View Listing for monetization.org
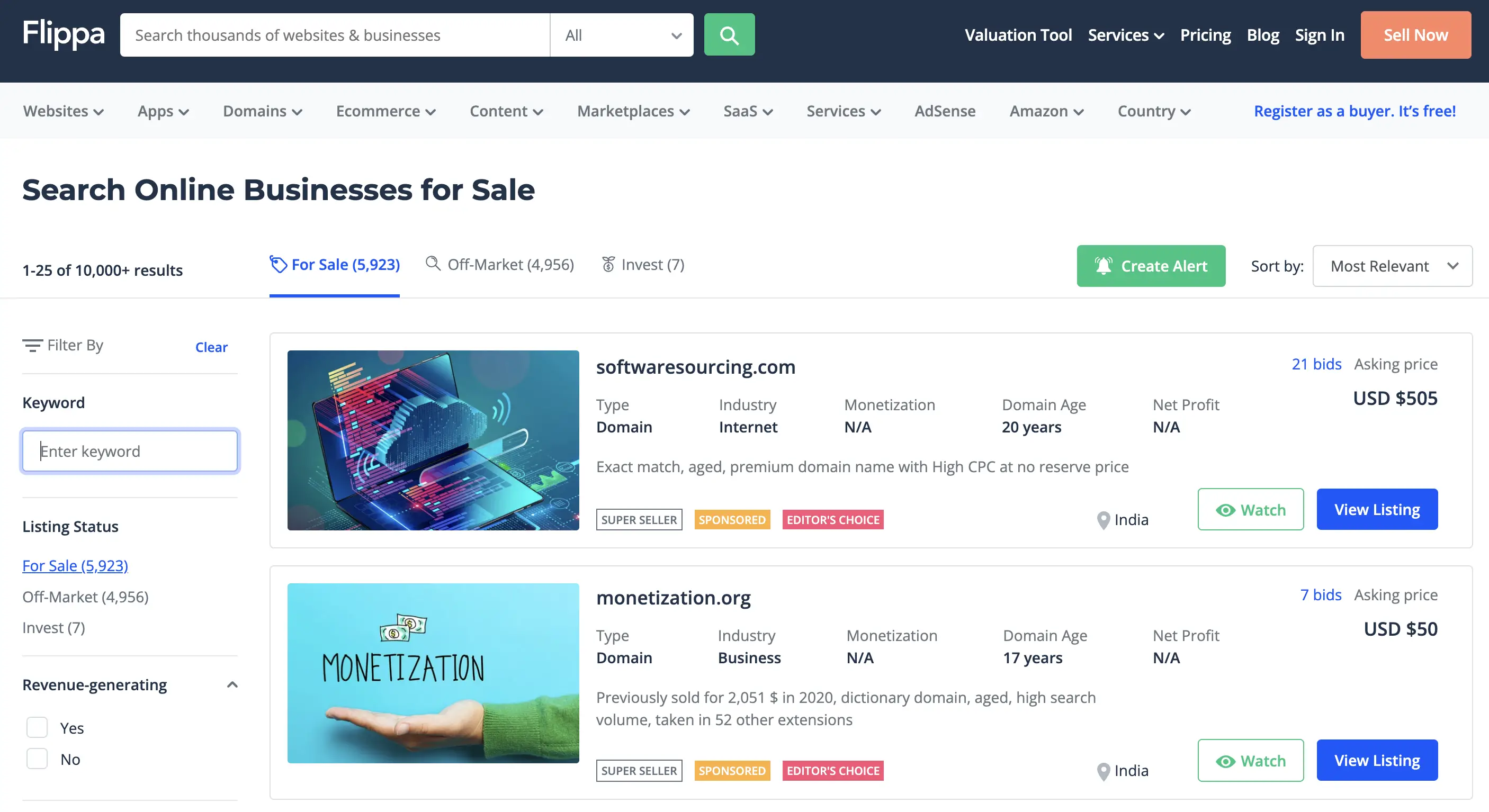The width and height of the screenshot is (1489, 812). [1377, 760]
